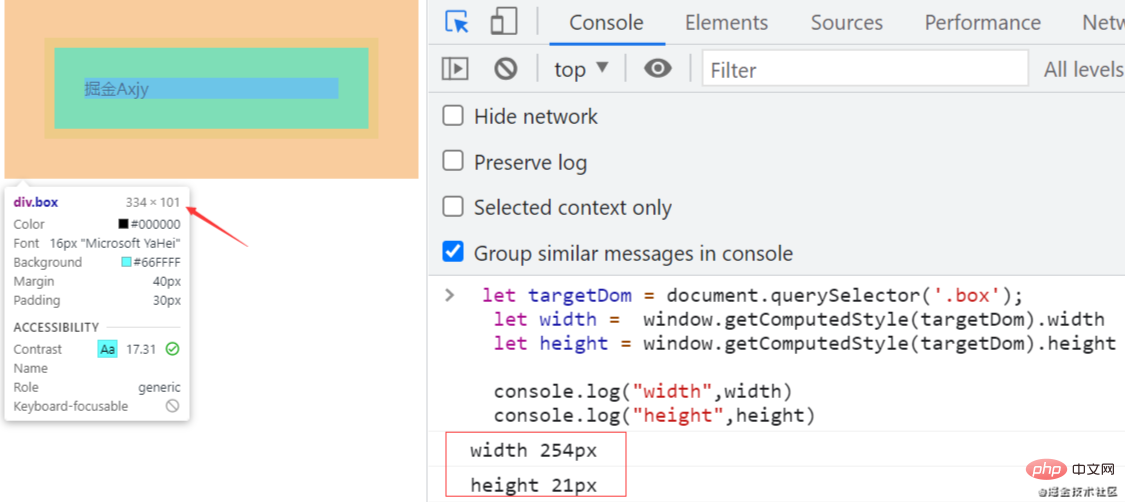Click the 'let width' getComputedStyle line
The image size is (1125, 502).
click(x=799, y=319)
